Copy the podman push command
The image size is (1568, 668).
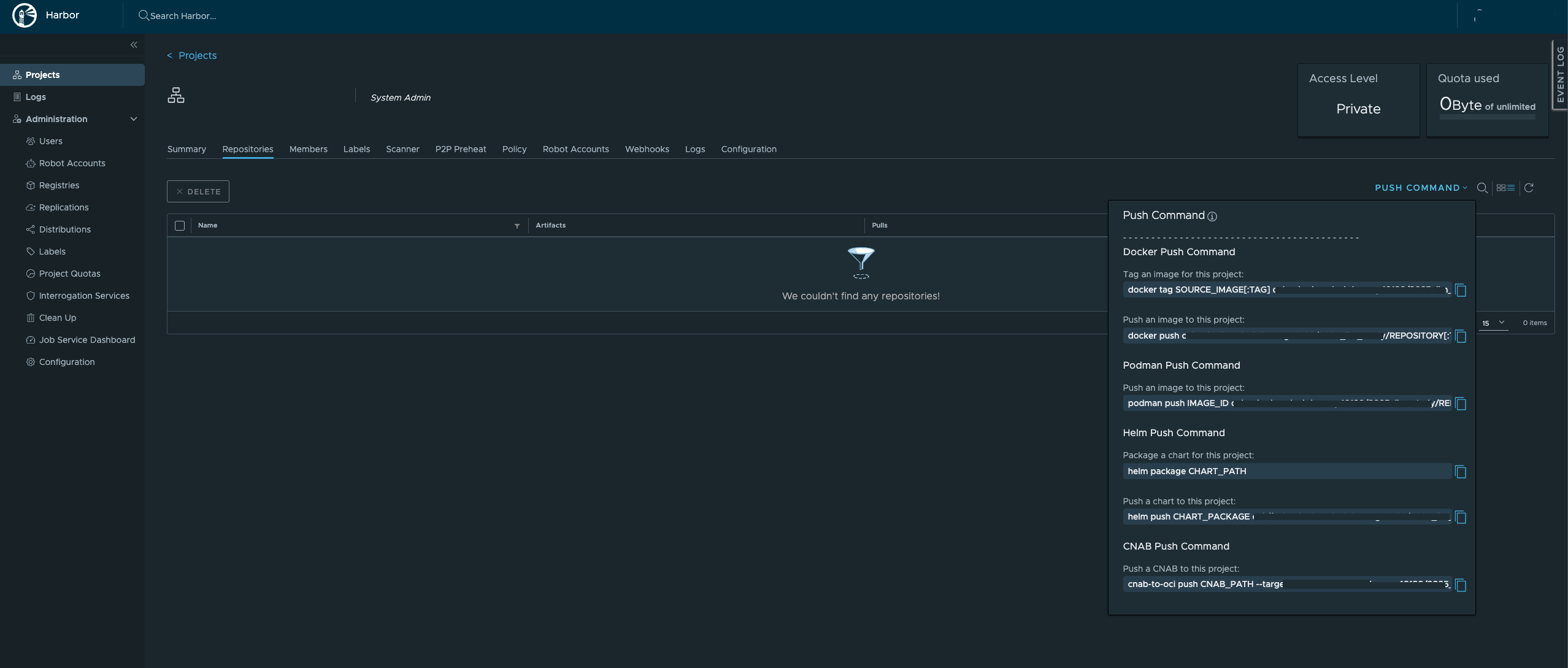pos(1461,404)
